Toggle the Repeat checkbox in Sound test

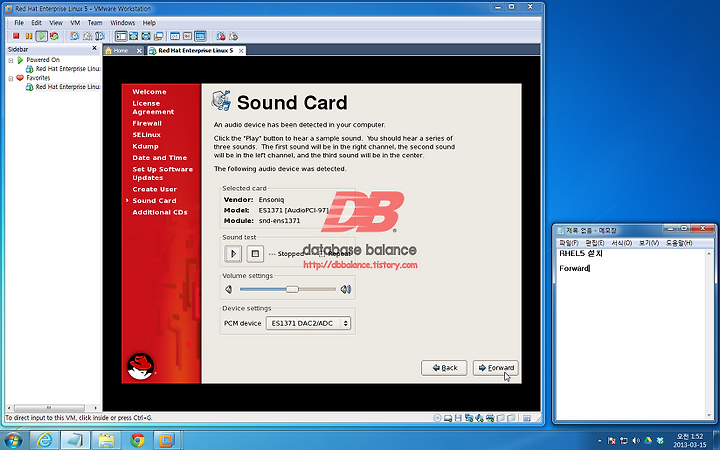pyautogui.click(x=322, y=253)
